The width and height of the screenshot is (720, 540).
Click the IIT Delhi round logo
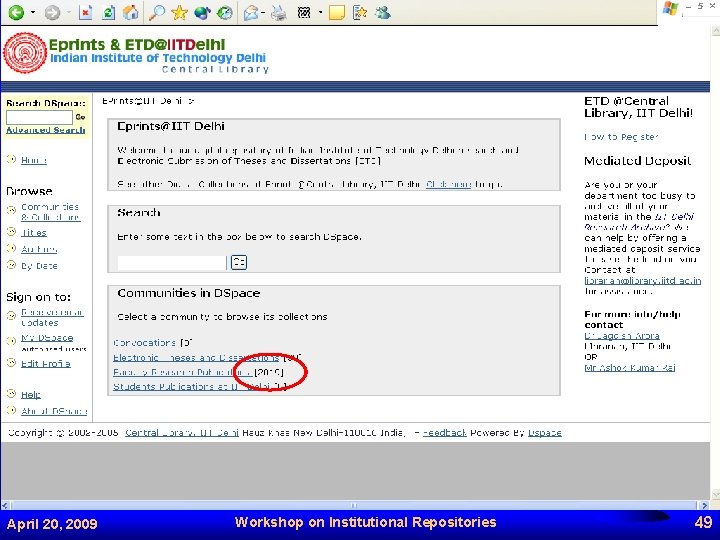tap(25, 53)
